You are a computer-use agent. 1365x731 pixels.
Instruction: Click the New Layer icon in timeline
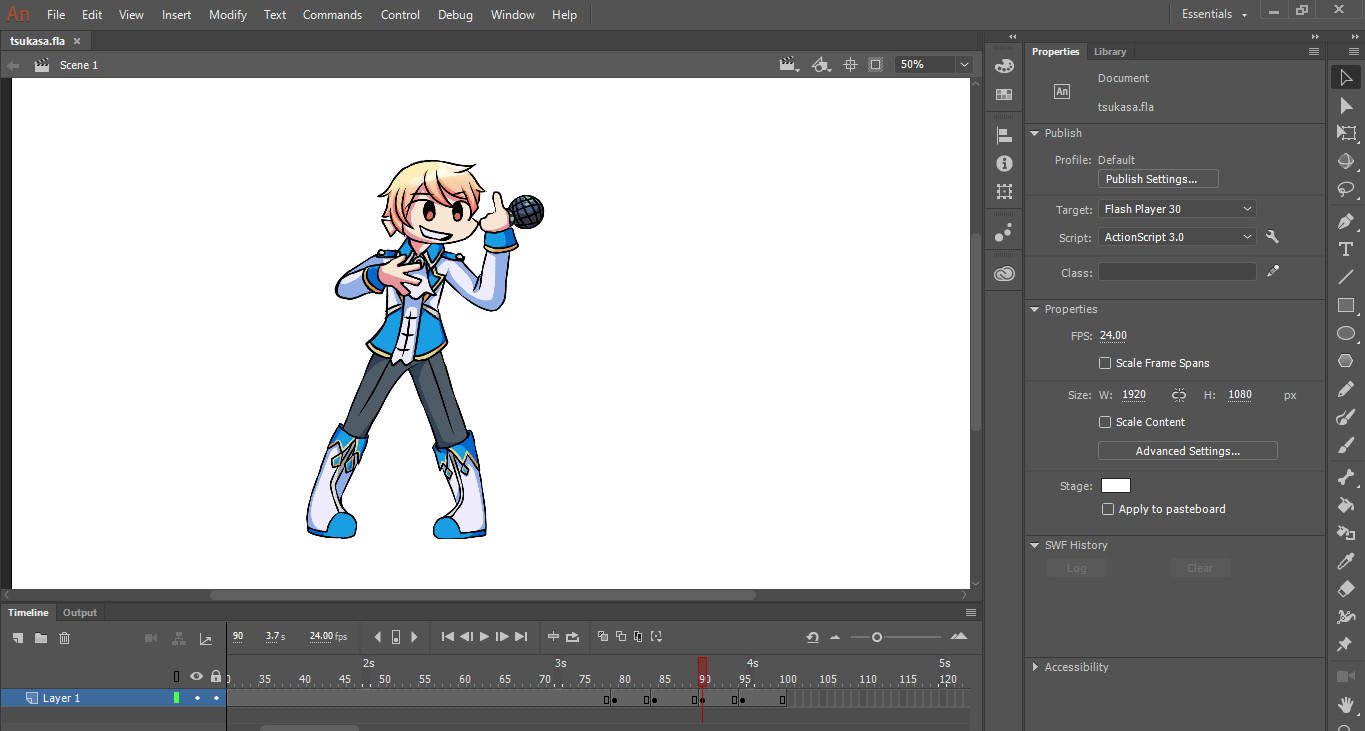pyautogui.click(x=18, y=638)
